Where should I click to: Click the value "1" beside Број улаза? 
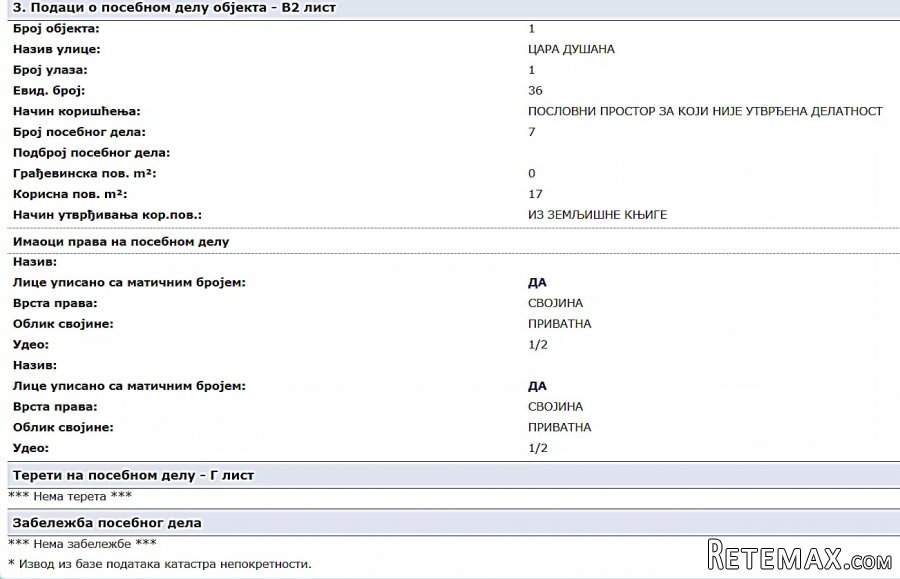(532, 70)
